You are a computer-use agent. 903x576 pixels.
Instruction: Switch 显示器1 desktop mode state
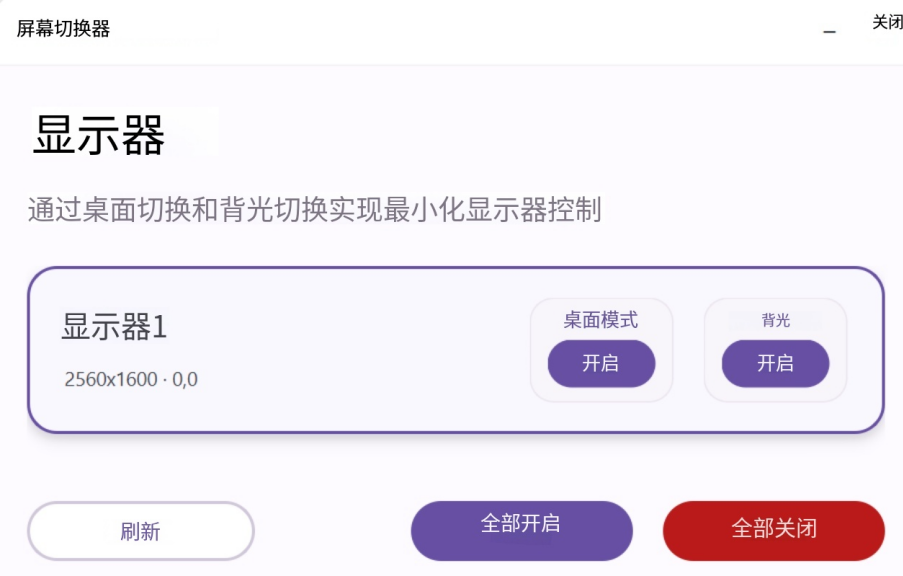[x=601, y=363]
